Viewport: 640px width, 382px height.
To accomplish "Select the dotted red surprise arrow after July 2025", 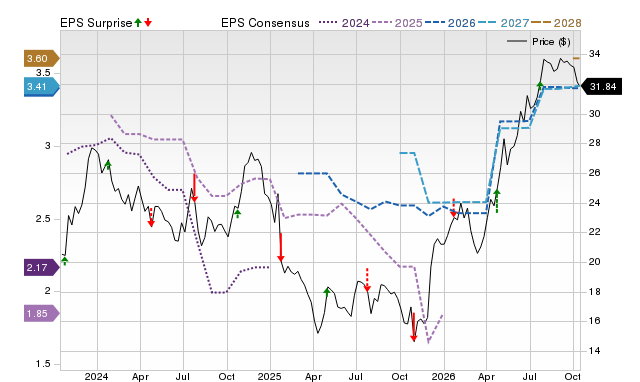I will [367, 280].
